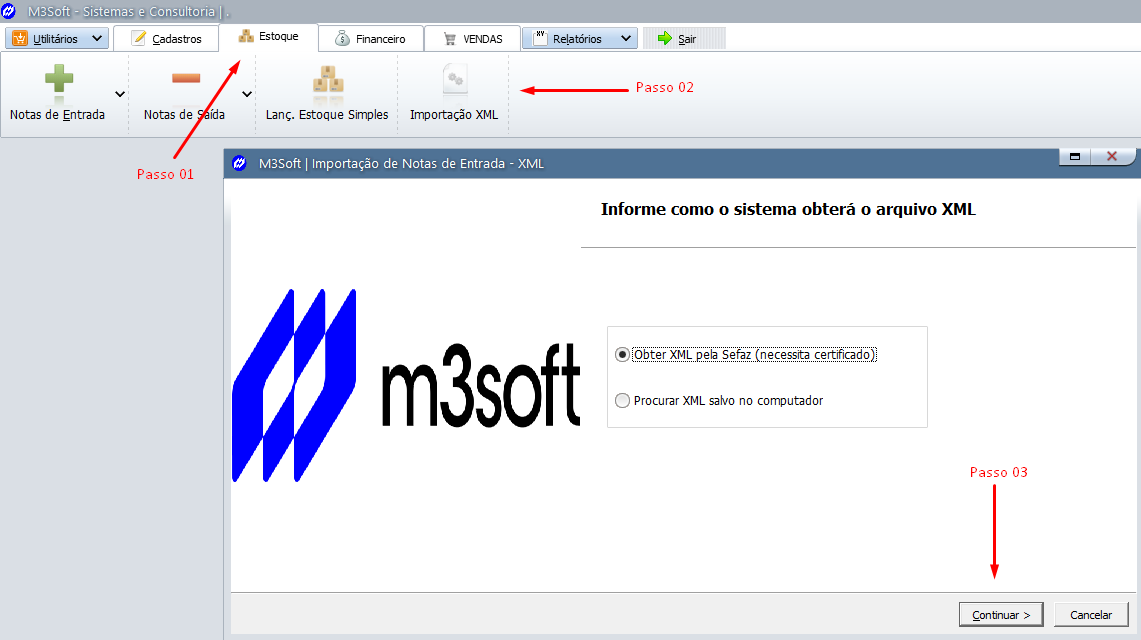Click the Lanç. Estoque Simples label
The image size is (1141, 640).
(327, 115)
